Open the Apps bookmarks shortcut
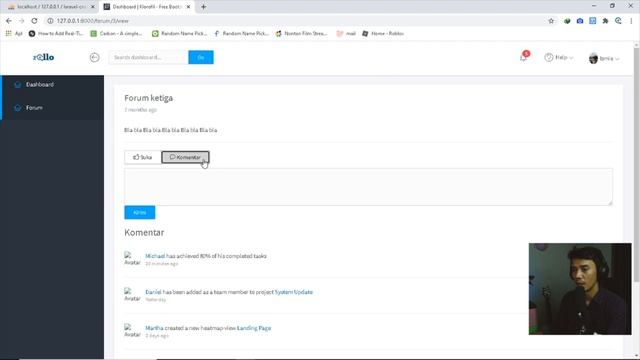The image size is (640, 360). click(x=14, y=33)
